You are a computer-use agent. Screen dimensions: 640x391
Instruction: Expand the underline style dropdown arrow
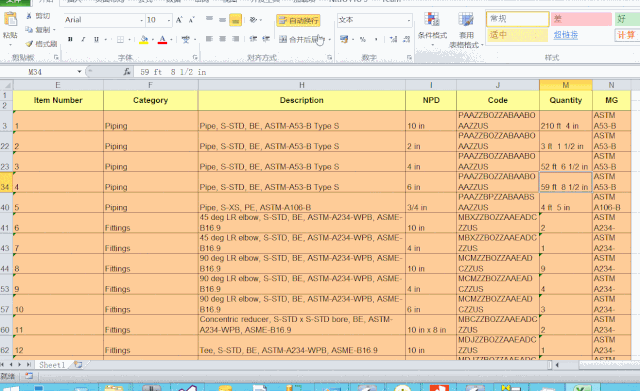(x=105, y=40)
